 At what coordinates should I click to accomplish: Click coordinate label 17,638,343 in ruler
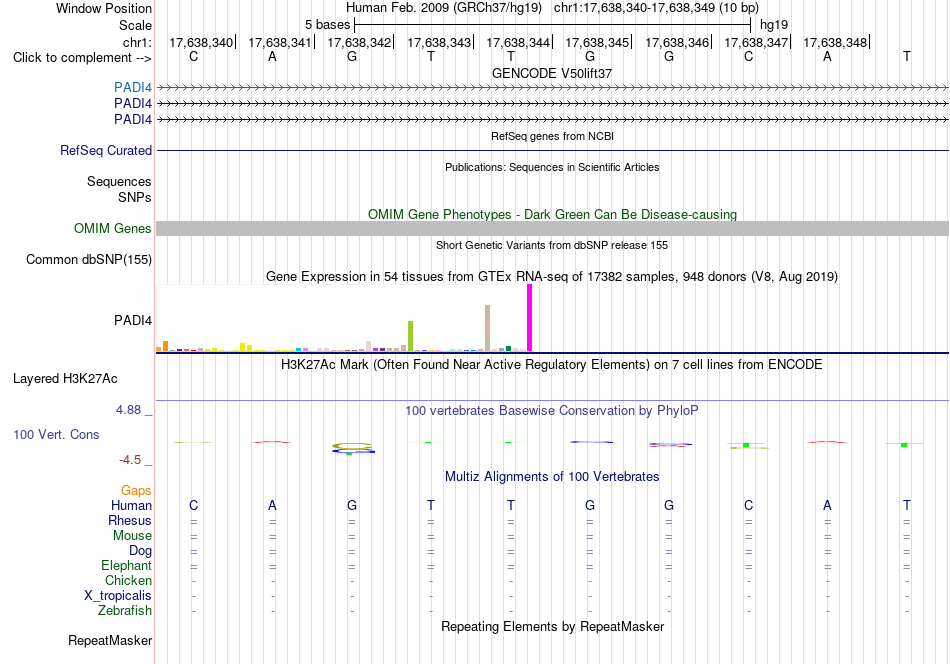439,42
